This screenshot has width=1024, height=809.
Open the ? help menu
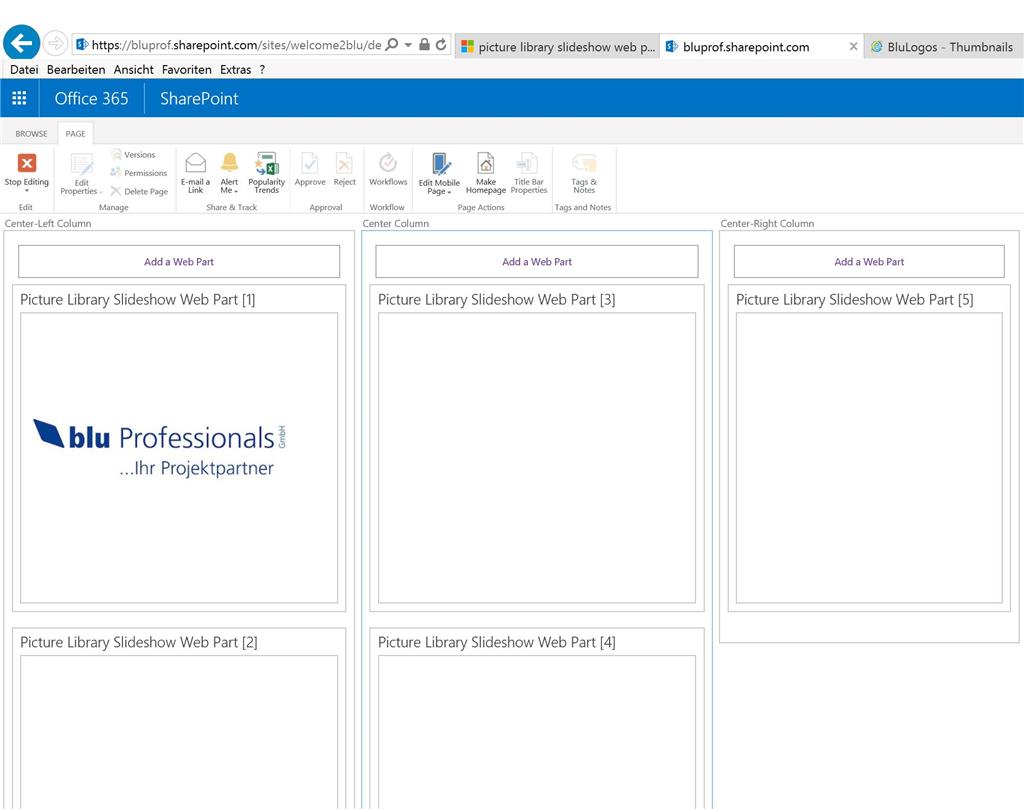(262, 69)
